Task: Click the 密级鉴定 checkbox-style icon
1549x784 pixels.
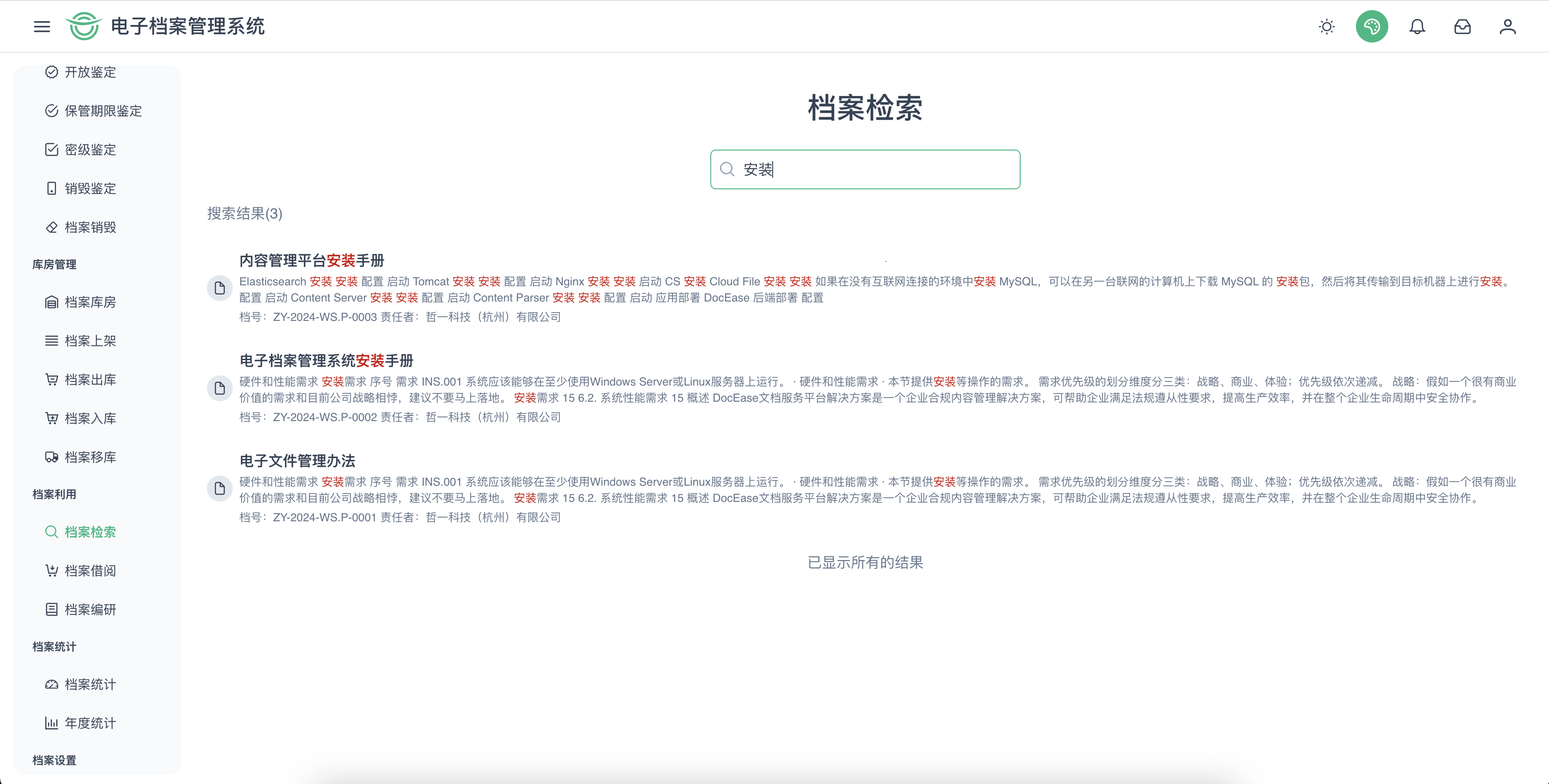Action: click(52, 150)
